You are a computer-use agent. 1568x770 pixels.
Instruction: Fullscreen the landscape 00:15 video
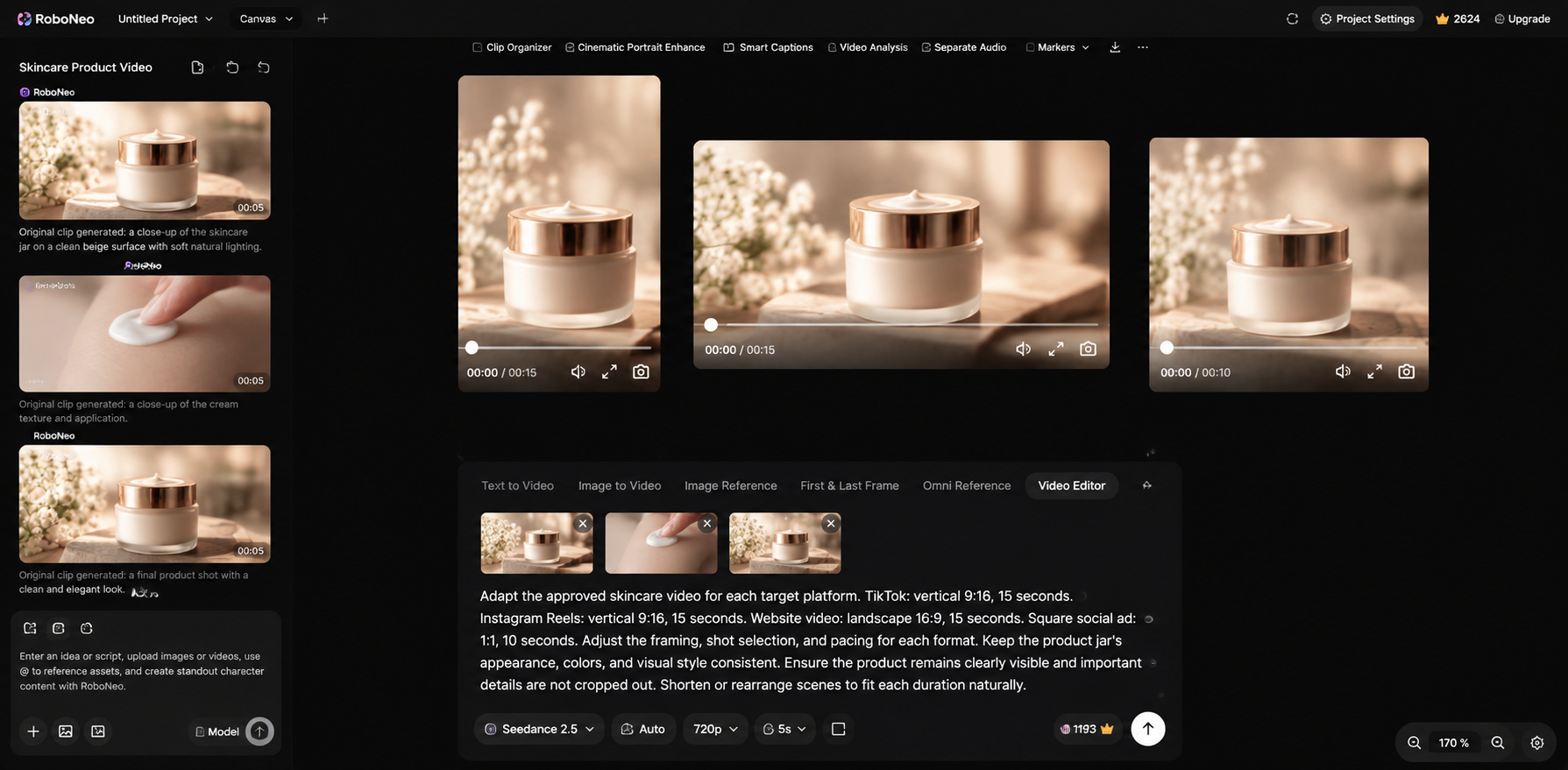point(1056,350)
